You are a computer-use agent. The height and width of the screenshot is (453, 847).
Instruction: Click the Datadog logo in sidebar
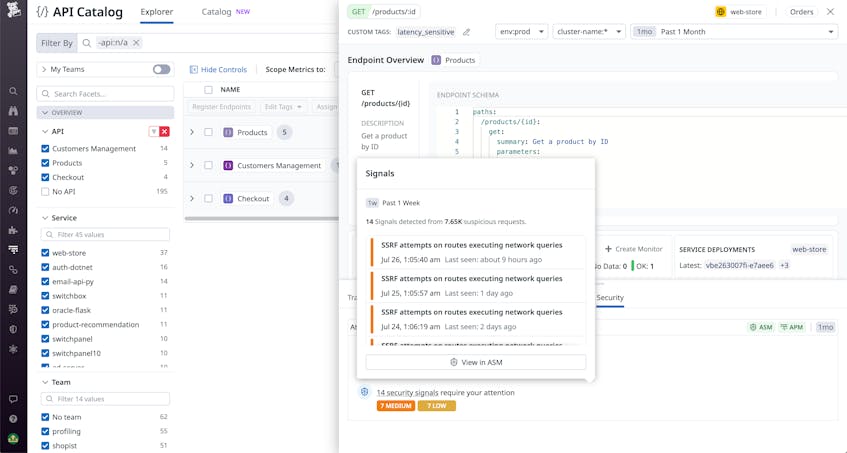point(13,10)
